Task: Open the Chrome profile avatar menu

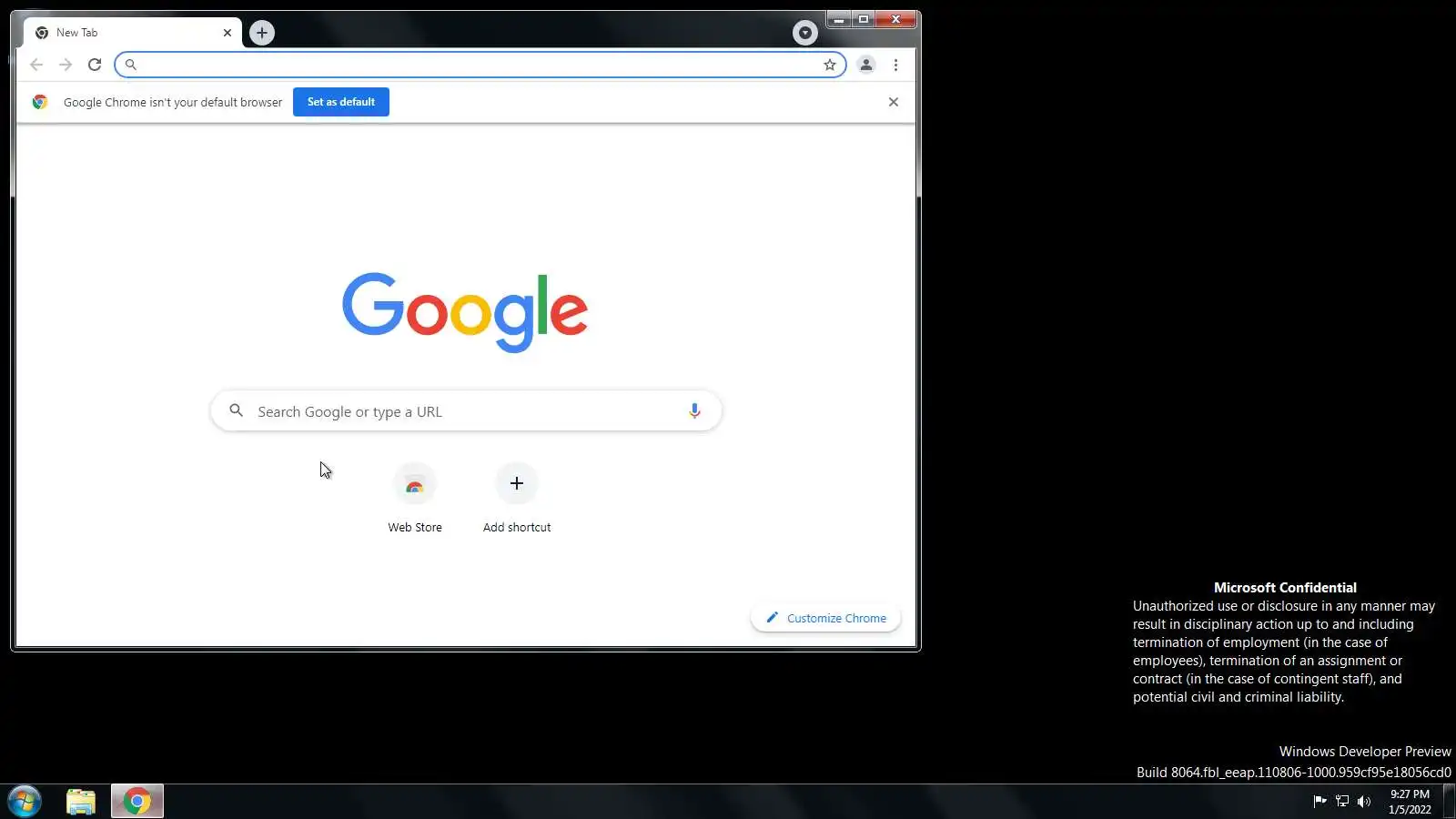Action: (x=866, y=65)
